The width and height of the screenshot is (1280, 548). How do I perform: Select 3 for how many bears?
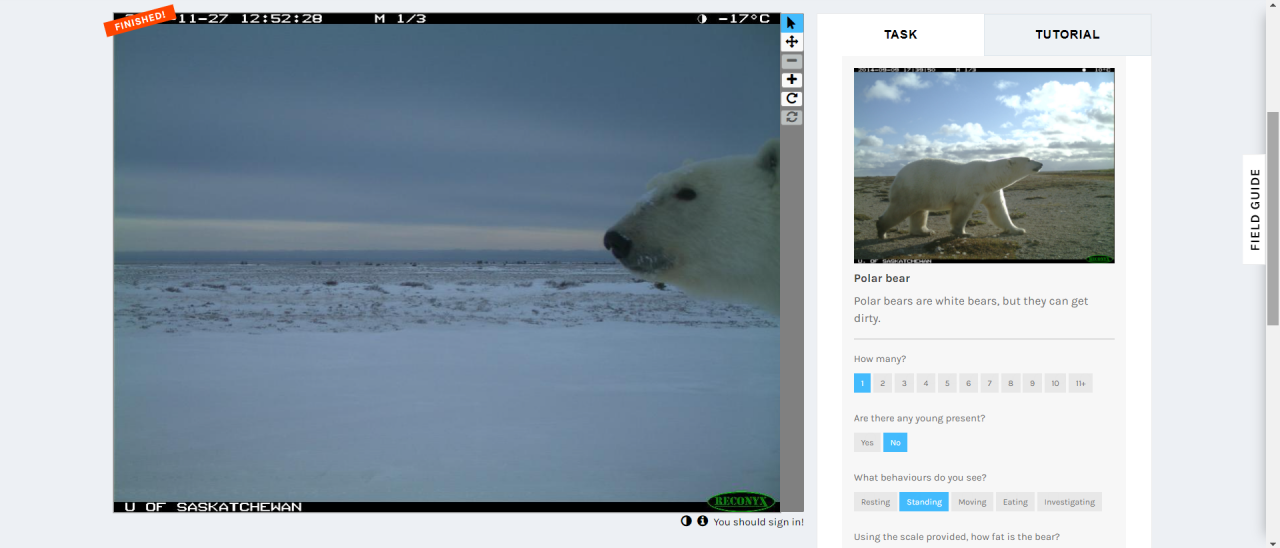click(904, 383)
